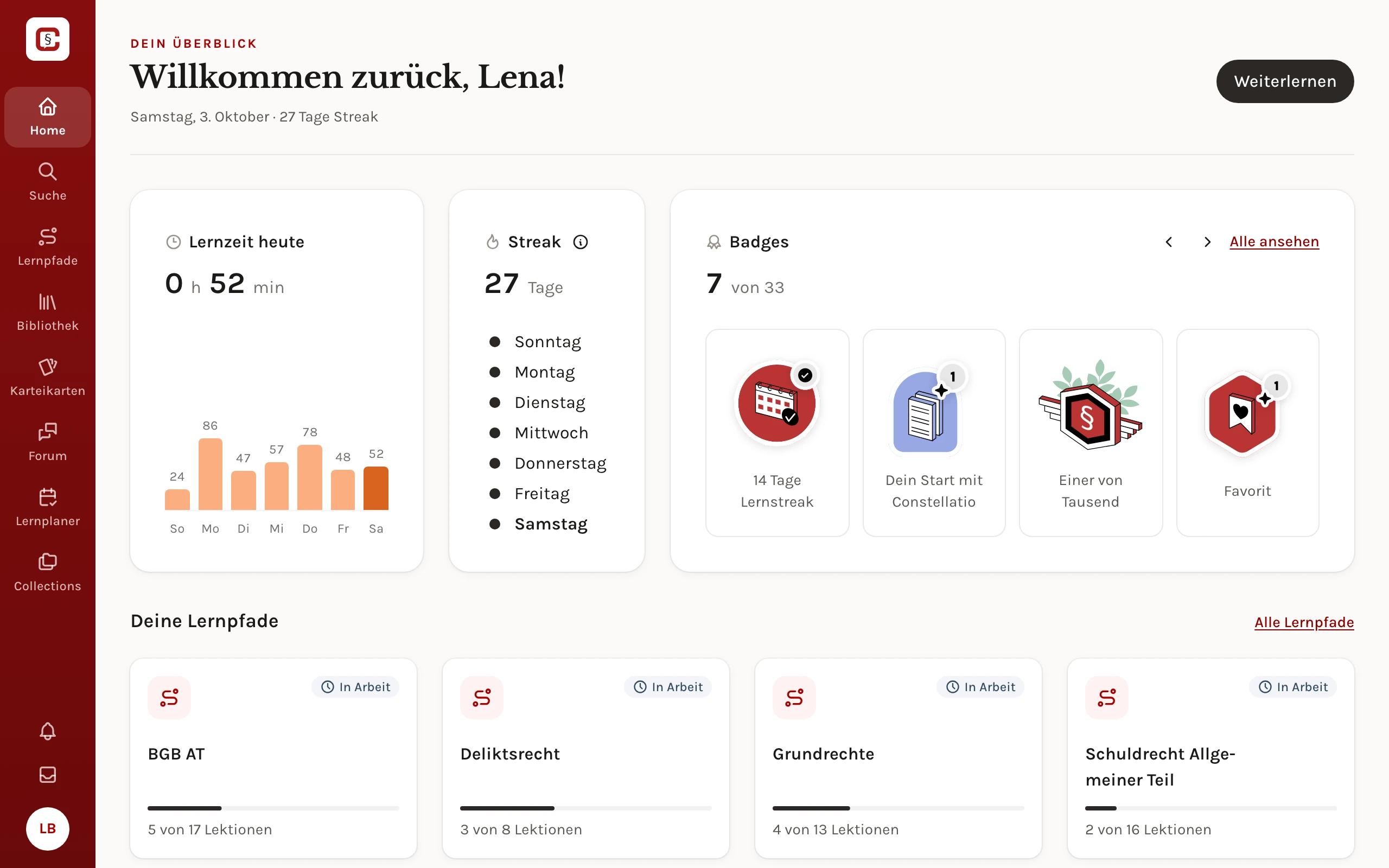Click the Monday bar labeled 86
This screenshot has height=868, width=1389.
coord(210,474)
